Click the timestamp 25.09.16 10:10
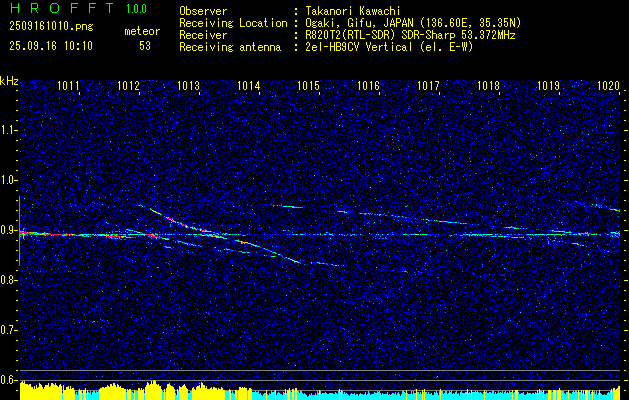This screenshot has width=629, height=400. (51, 46)
